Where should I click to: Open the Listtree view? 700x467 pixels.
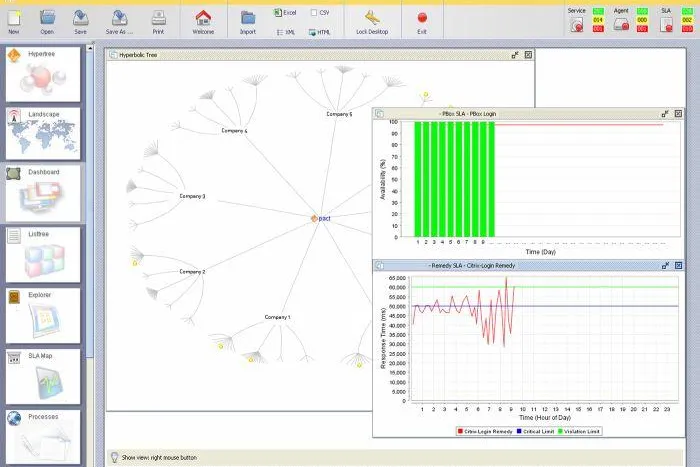click(43, 254)
